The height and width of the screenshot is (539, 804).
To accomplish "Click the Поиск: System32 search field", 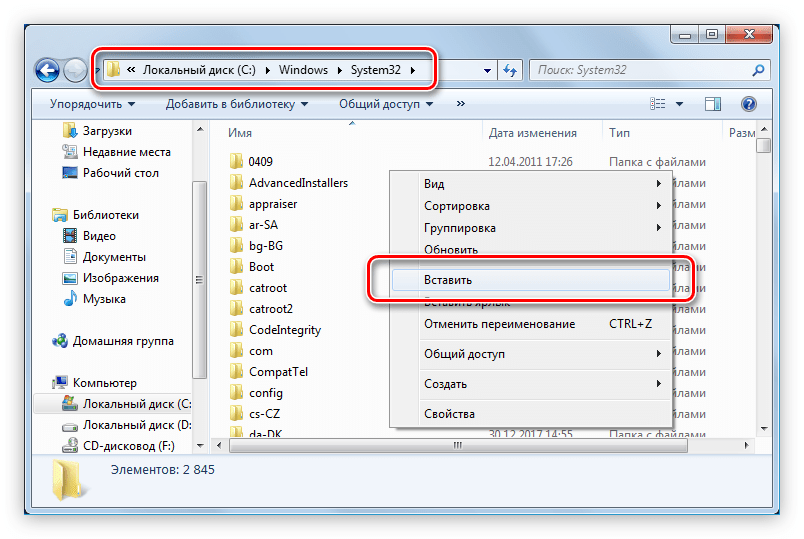I will (x=640, y=70).
